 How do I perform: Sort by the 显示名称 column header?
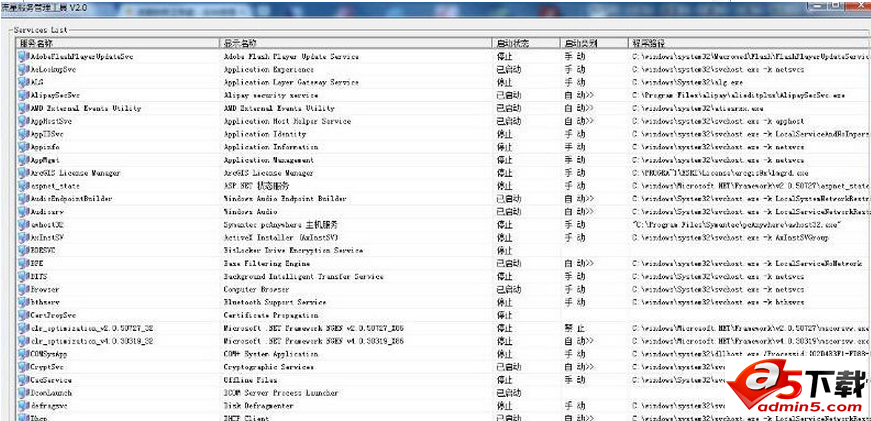(x=356, y=43)
